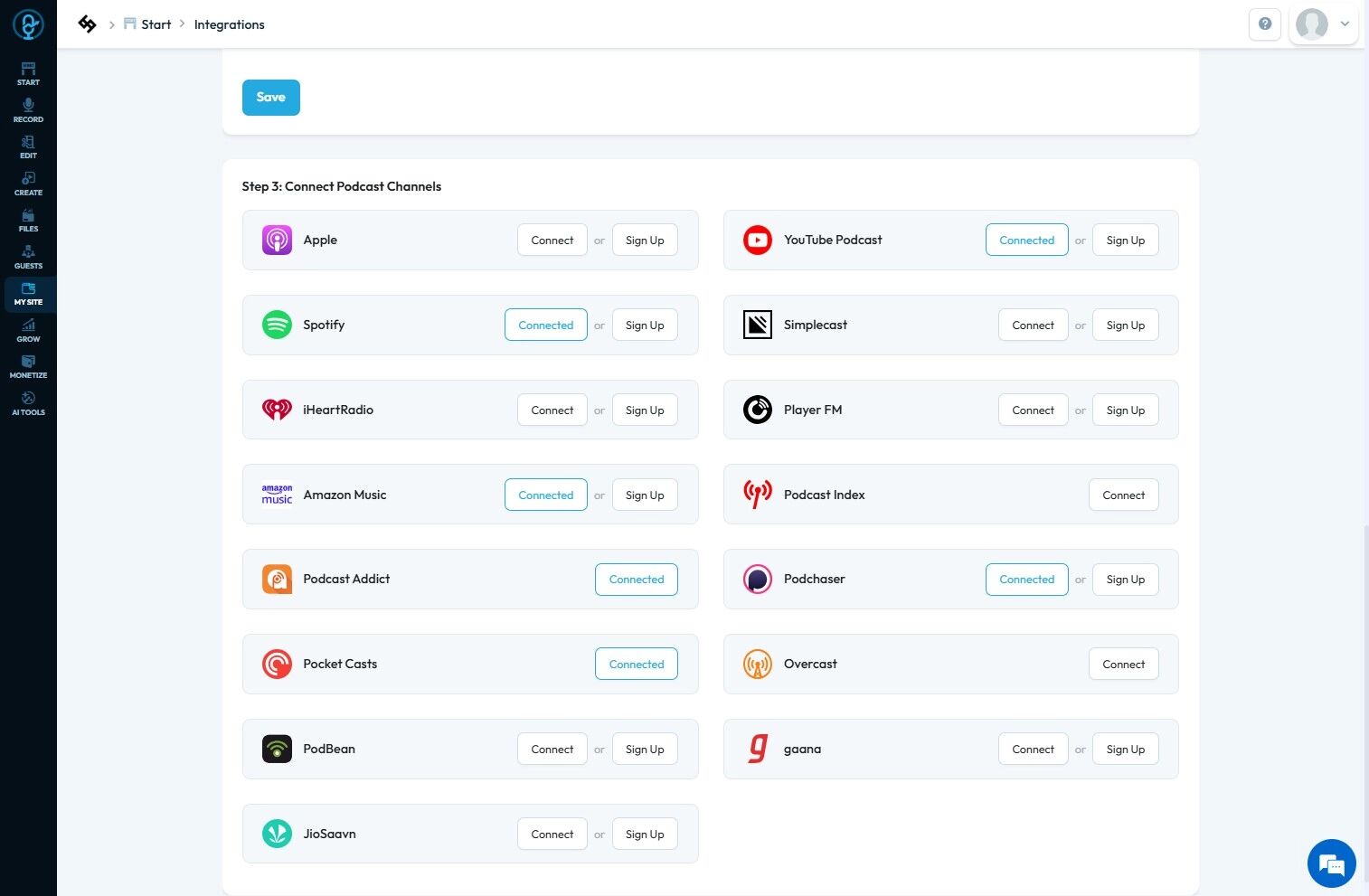Click the YouTube Podcast logo icon

coord(758,240)
